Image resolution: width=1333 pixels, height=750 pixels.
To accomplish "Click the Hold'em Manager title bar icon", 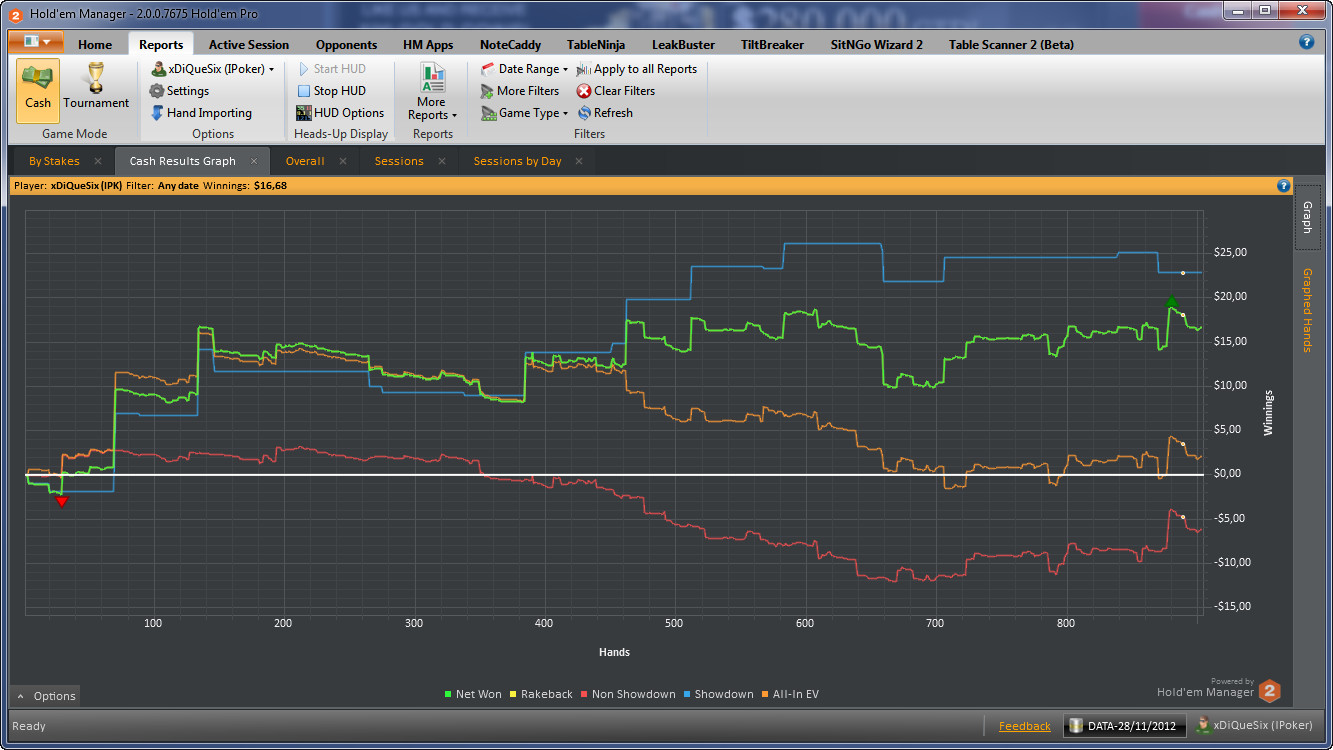I will (15, 15).
